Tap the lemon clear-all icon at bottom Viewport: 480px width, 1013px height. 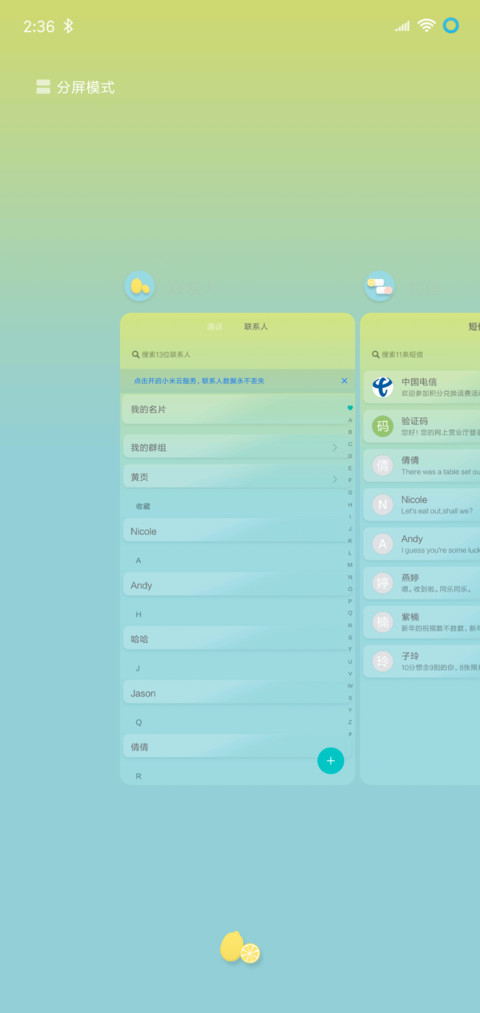tap(240, 948)
